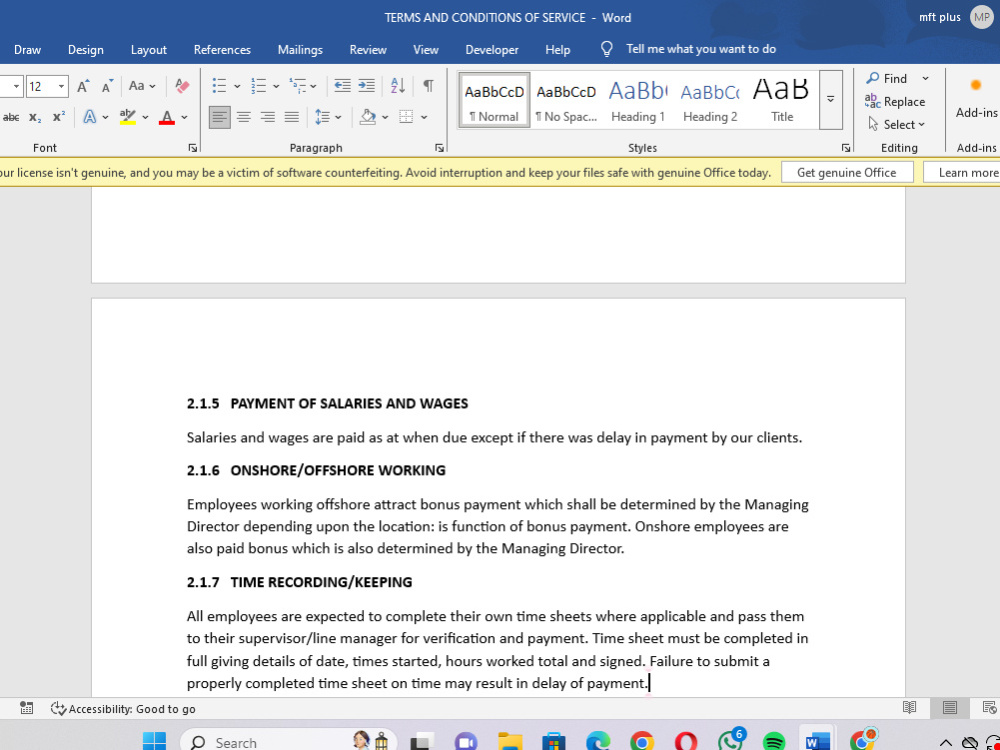This screenshot has width=1000, height=750.
Task: Expand font color dropdown arrow
Action: point(184,117)
